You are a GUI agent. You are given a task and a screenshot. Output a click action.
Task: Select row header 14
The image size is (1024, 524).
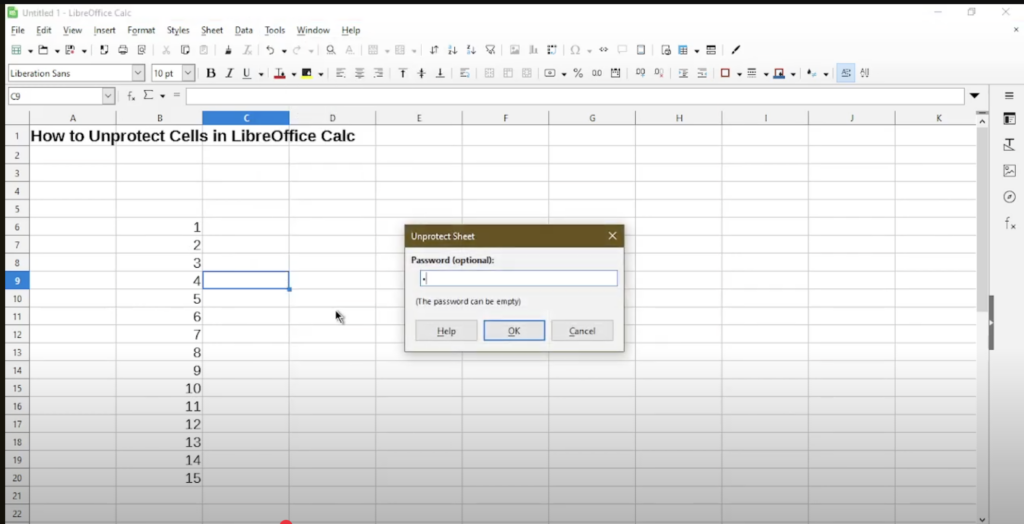[17, 370]
